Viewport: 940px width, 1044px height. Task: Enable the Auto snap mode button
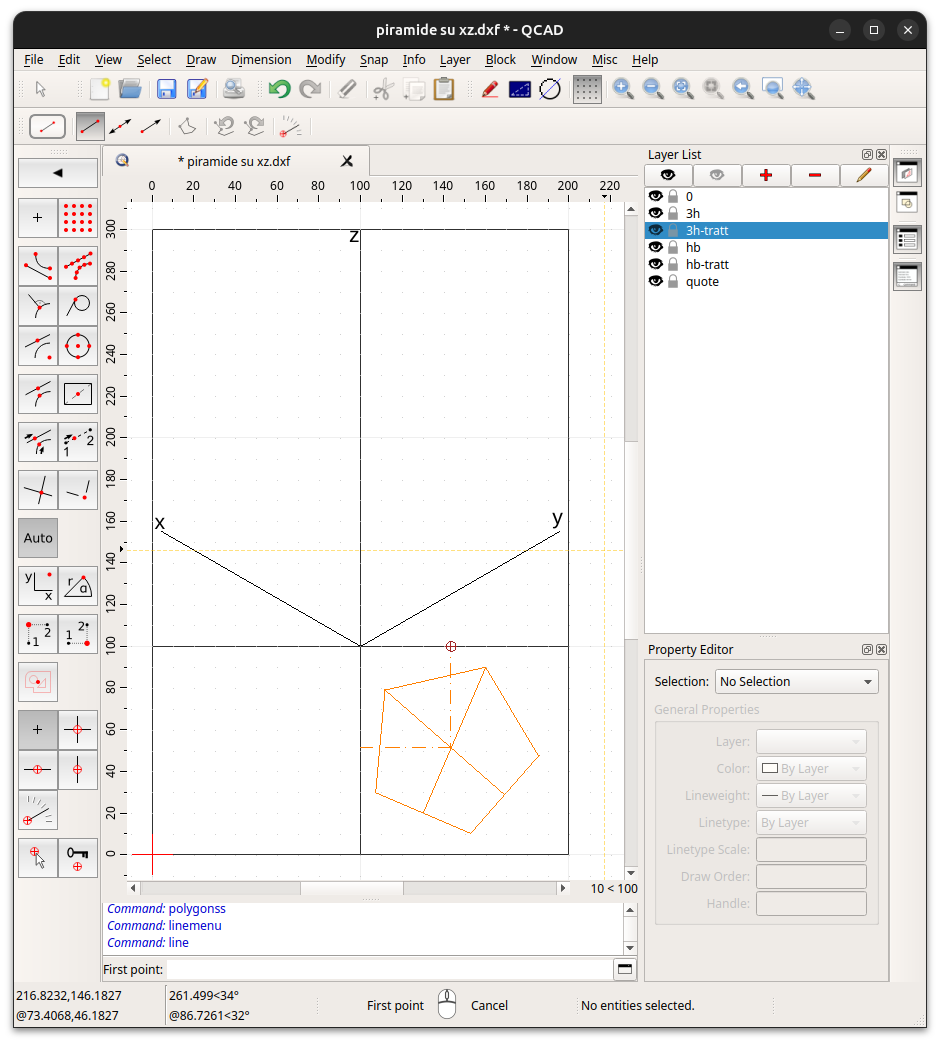pos(38,538)
